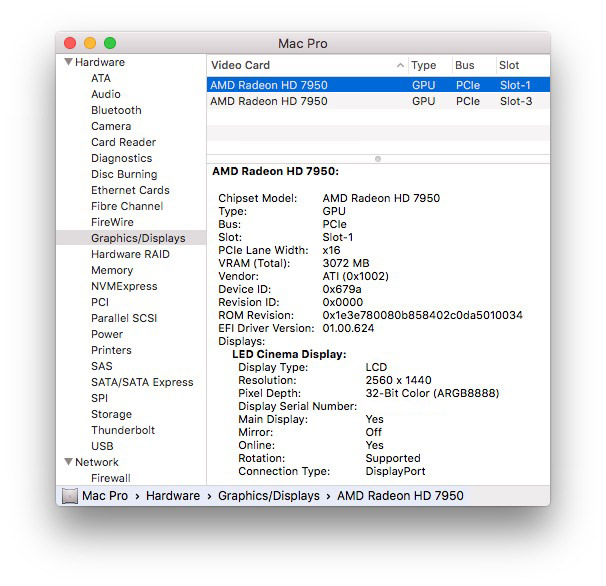The image size is (606, 586).
Task: Collapse the Hardware section triangle
Action: [68, 62]
